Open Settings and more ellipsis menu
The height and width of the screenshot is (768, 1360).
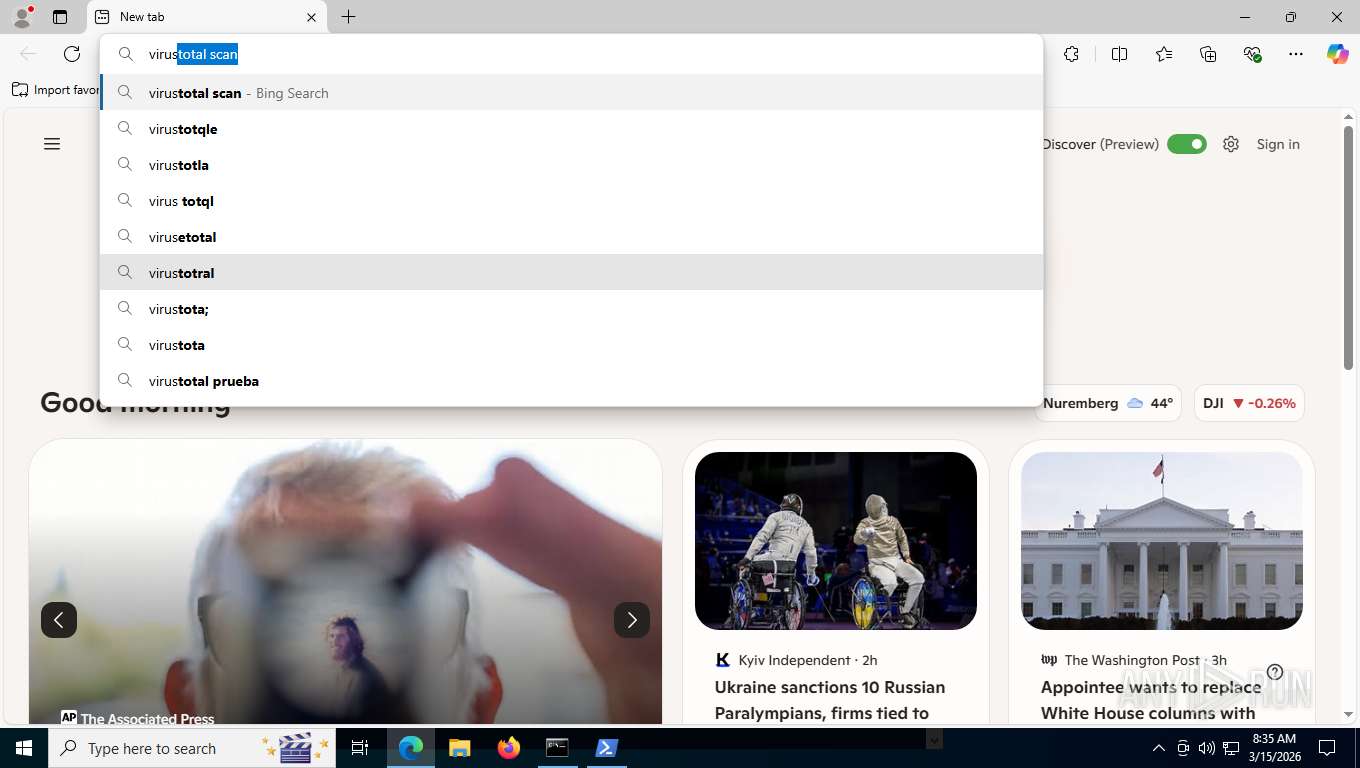pyautogui.click(x=1296, y=54)
